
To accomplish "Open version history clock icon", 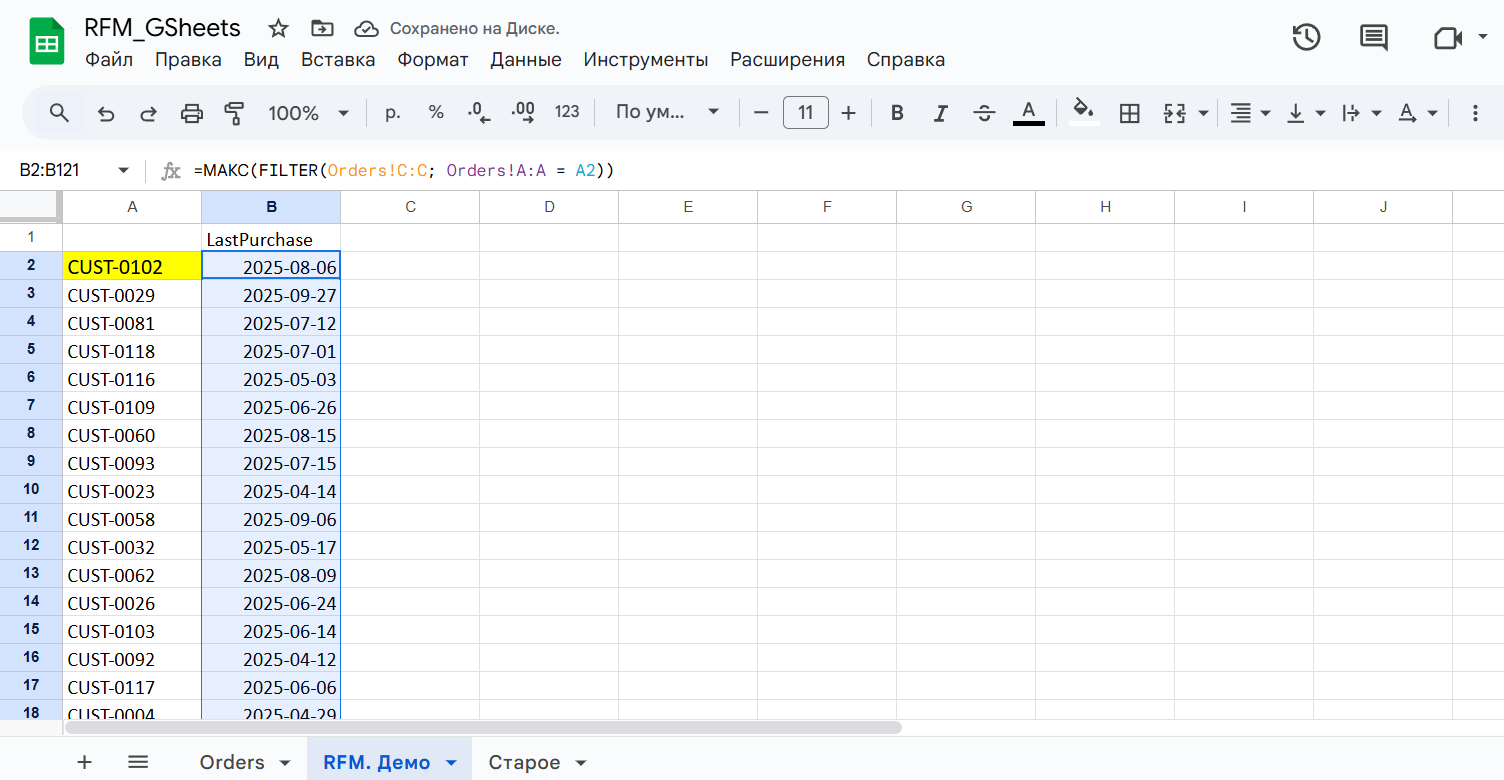I will [x=1306, y=38].
